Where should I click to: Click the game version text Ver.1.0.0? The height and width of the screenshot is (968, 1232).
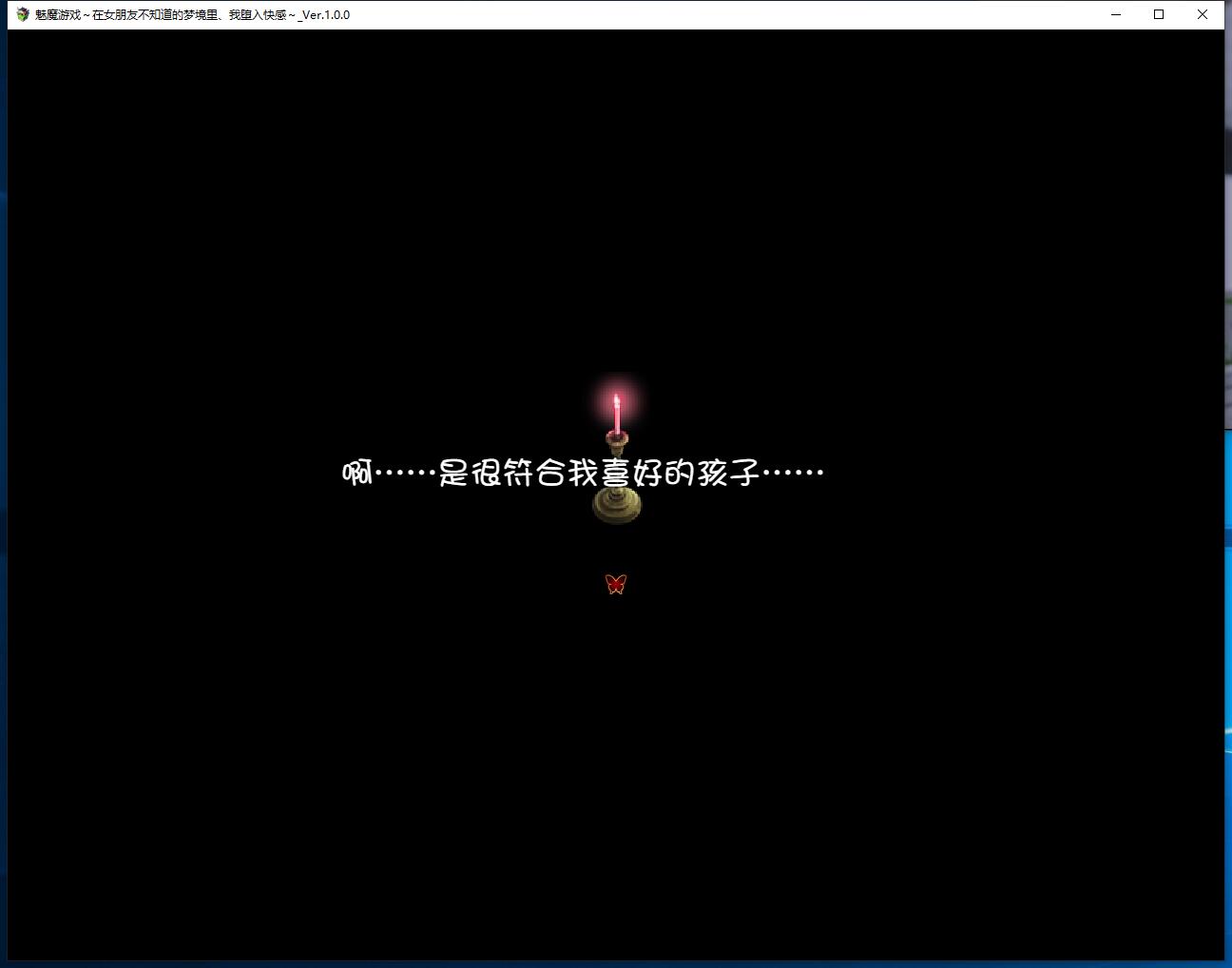tap(327, 15)
